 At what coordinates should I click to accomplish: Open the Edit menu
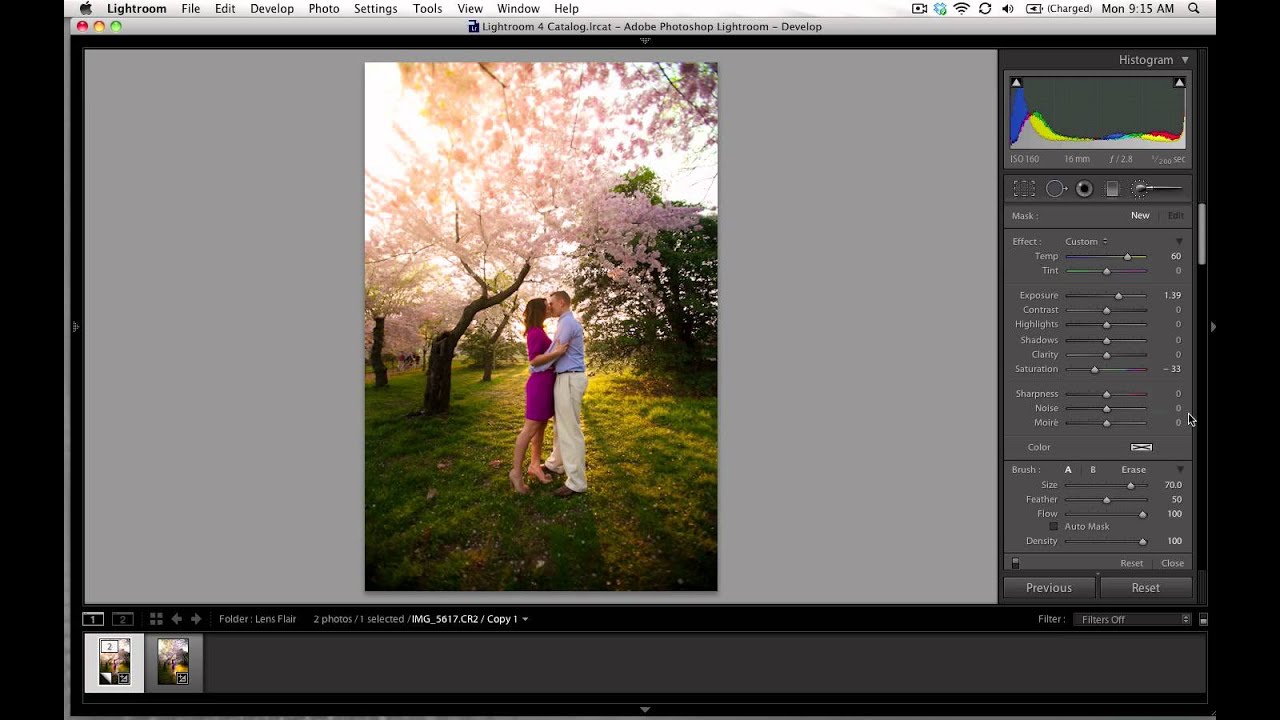point(225,9)
